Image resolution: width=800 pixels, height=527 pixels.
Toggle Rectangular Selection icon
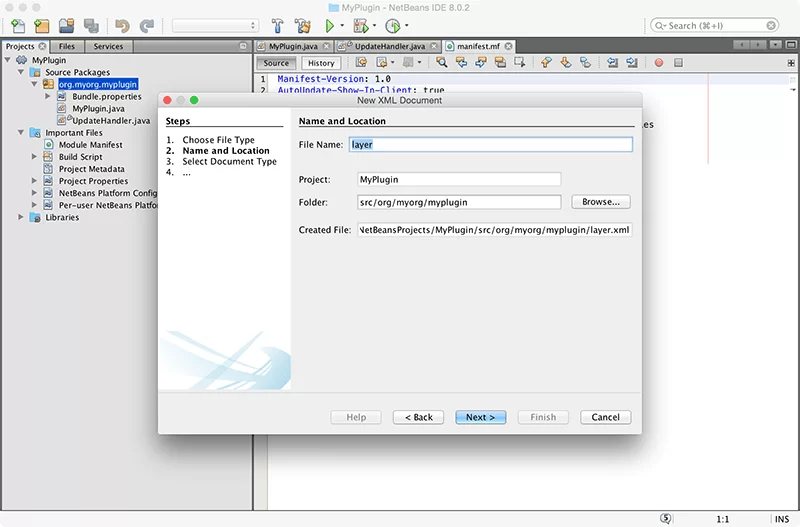[x=520, y=63]
